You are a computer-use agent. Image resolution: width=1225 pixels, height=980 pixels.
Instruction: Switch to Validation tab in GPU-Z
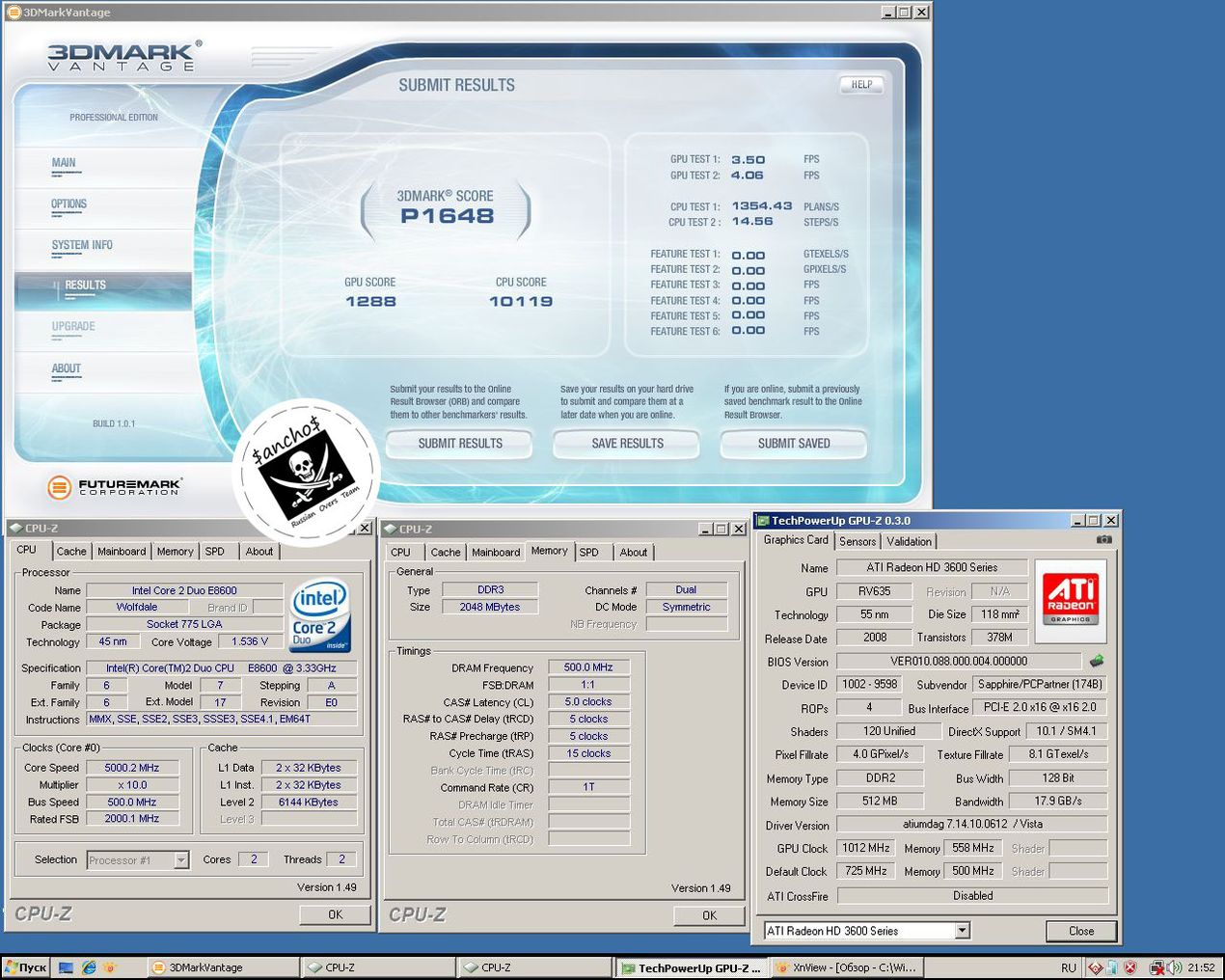point(909,542)
